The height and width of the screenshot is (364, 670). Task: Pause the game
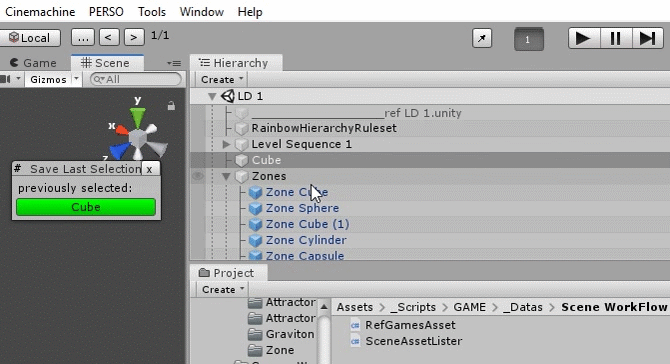(616, 38)
